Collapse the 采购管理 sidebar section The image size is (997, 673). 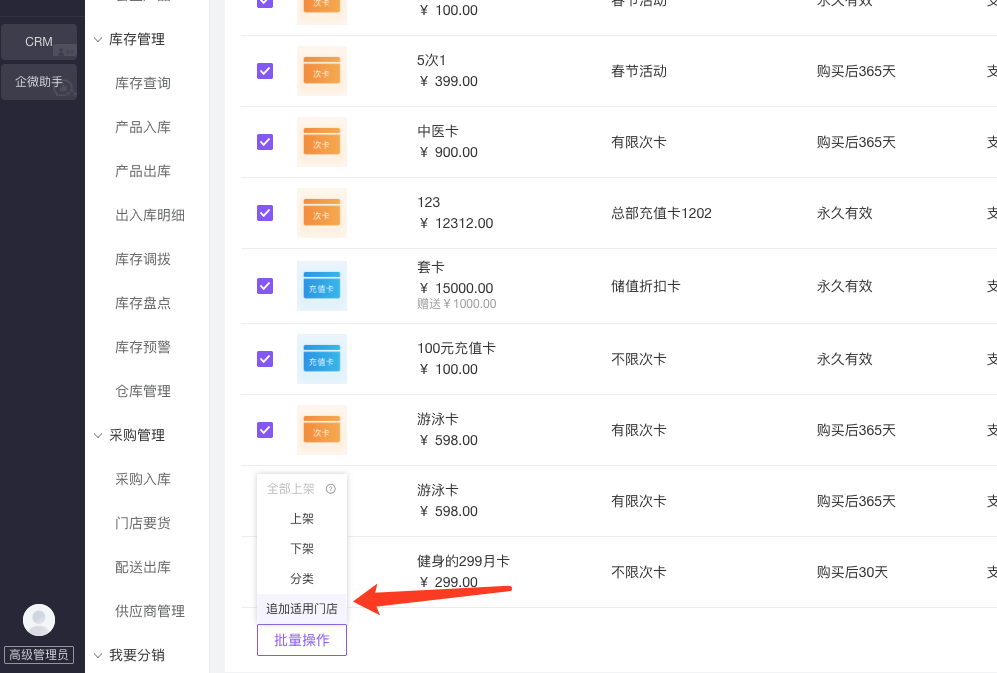click(98, 436)
